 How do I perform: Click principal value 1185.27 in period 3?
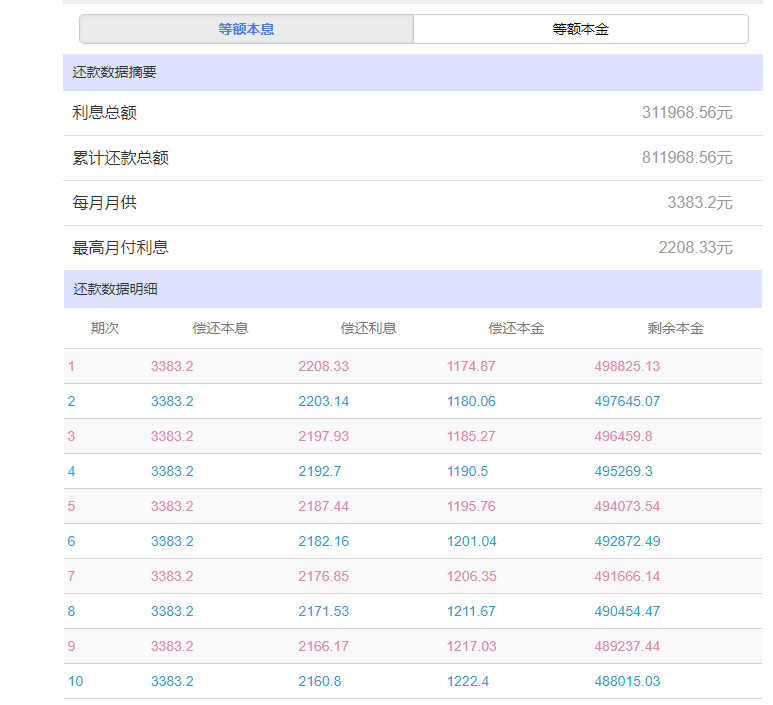click(471, 437)
